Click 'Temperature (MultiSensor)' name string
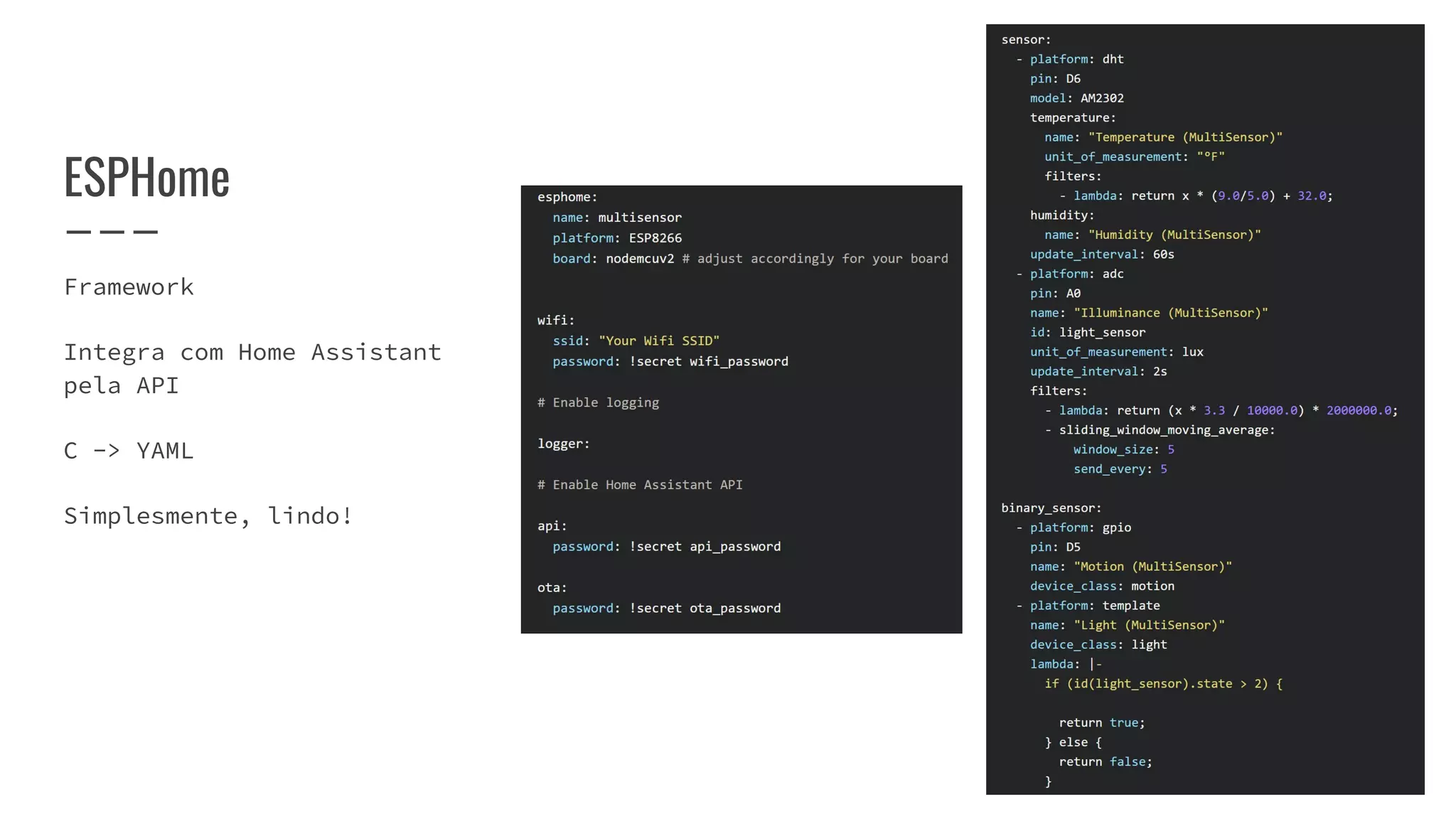The width and height of the screenshot is (1456, 819). pos(1185,137)
